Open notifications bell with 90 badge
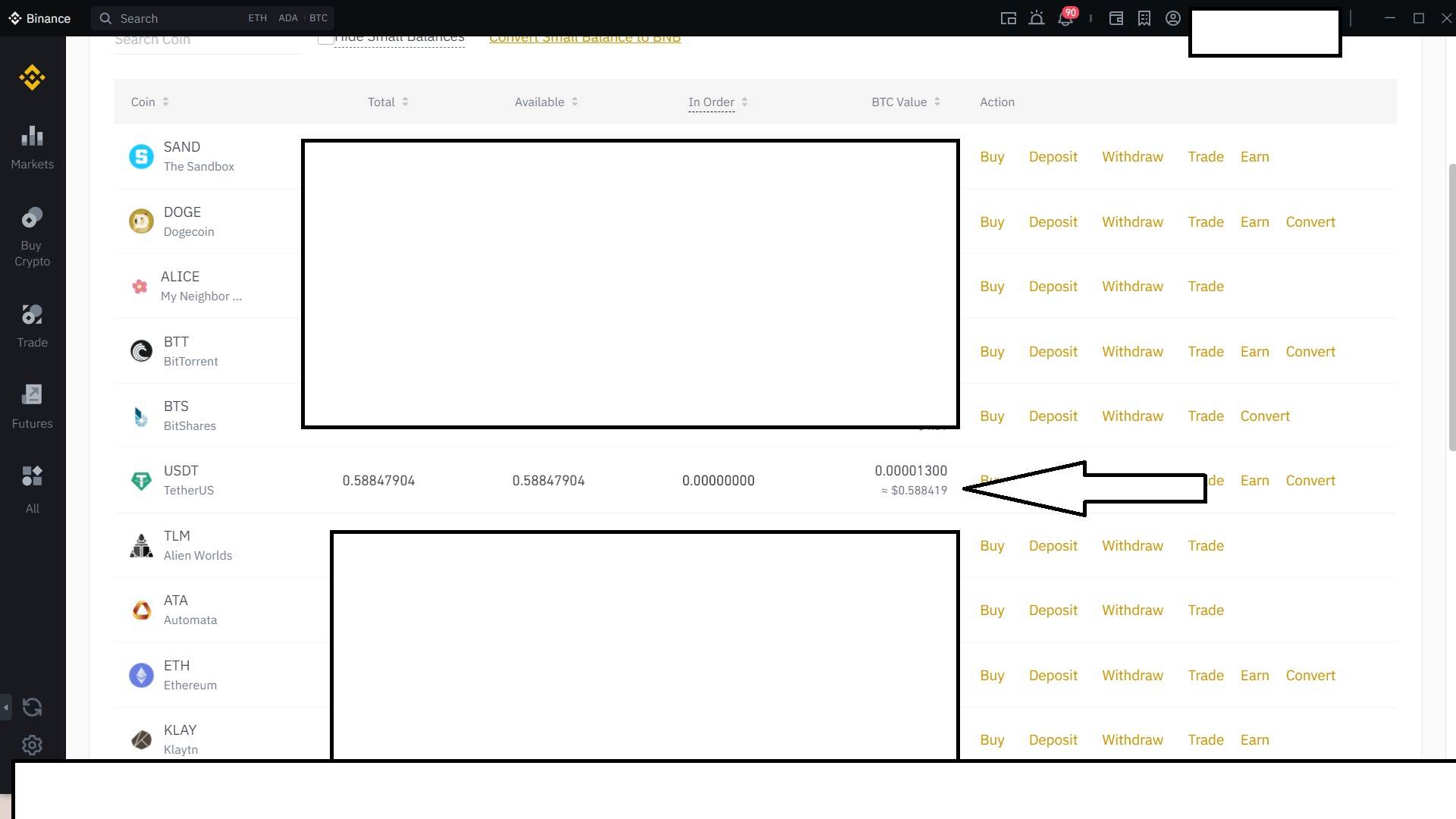1456x819 pixels. [1065, 17]
